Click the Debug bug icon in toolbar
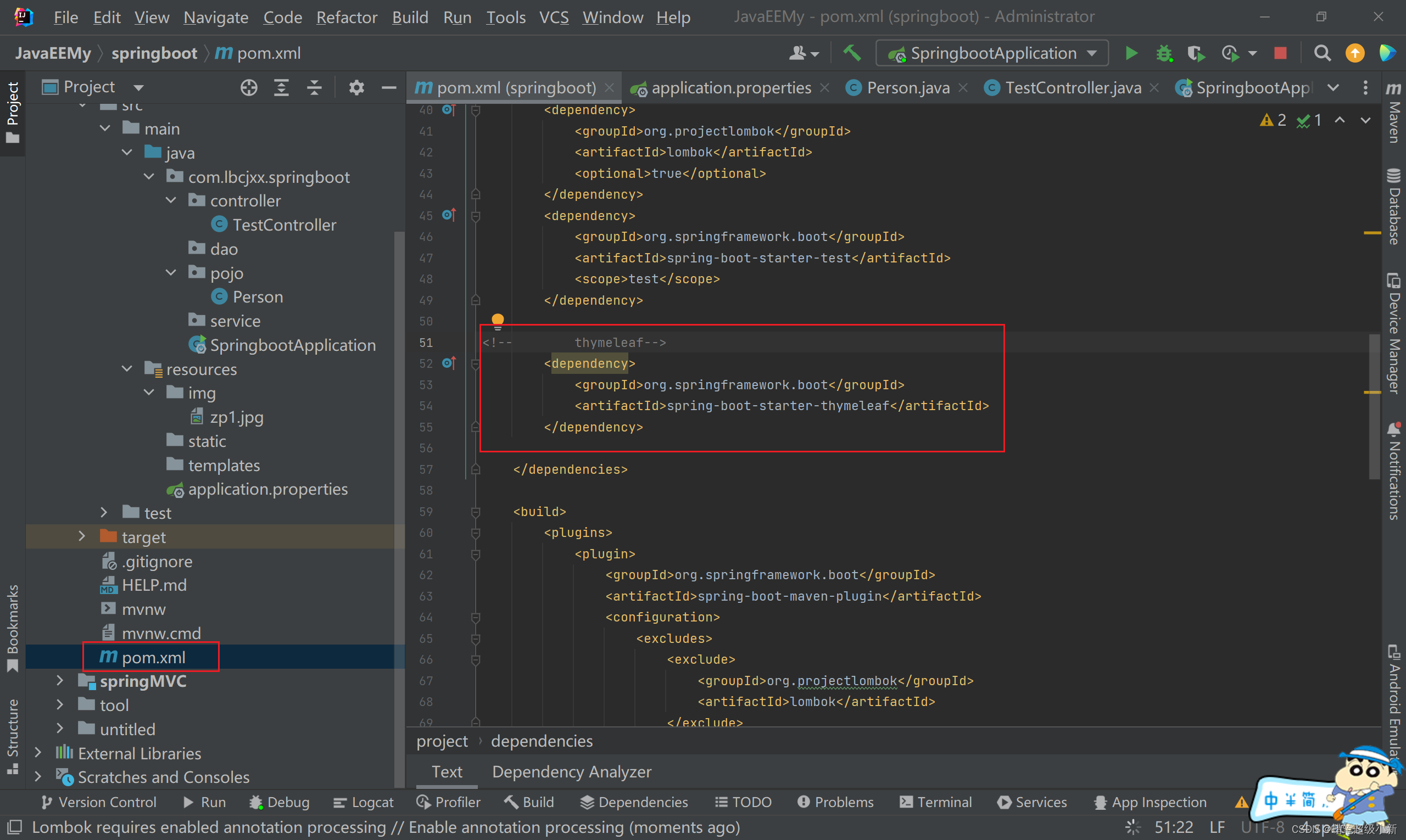 pyautogui.click(x=1164, y=53)
